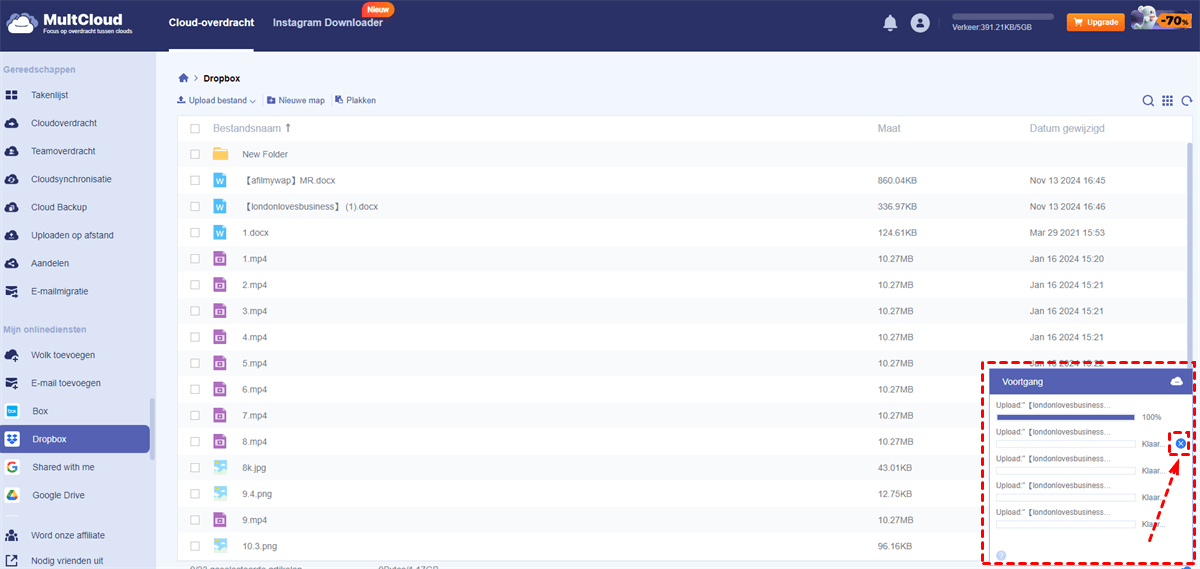Check the 【afilmywap】MR.docx checkbox

[x=195, y=180]
